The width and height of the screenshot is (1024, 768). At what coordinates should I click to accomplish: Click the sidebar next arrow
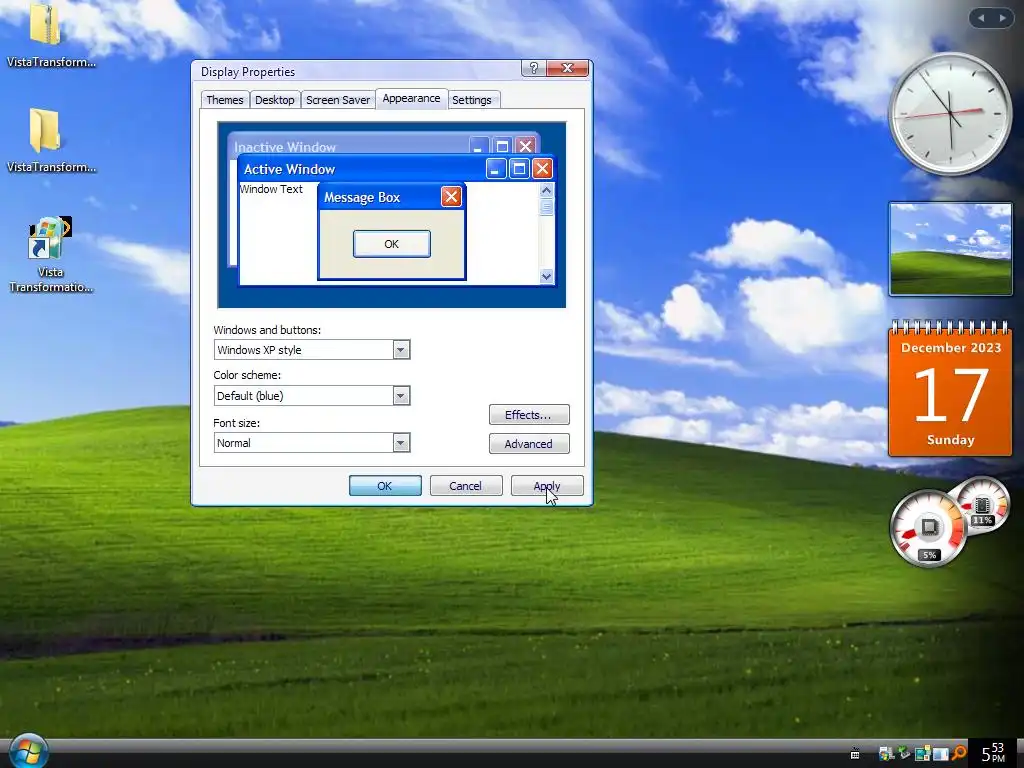1002,18
